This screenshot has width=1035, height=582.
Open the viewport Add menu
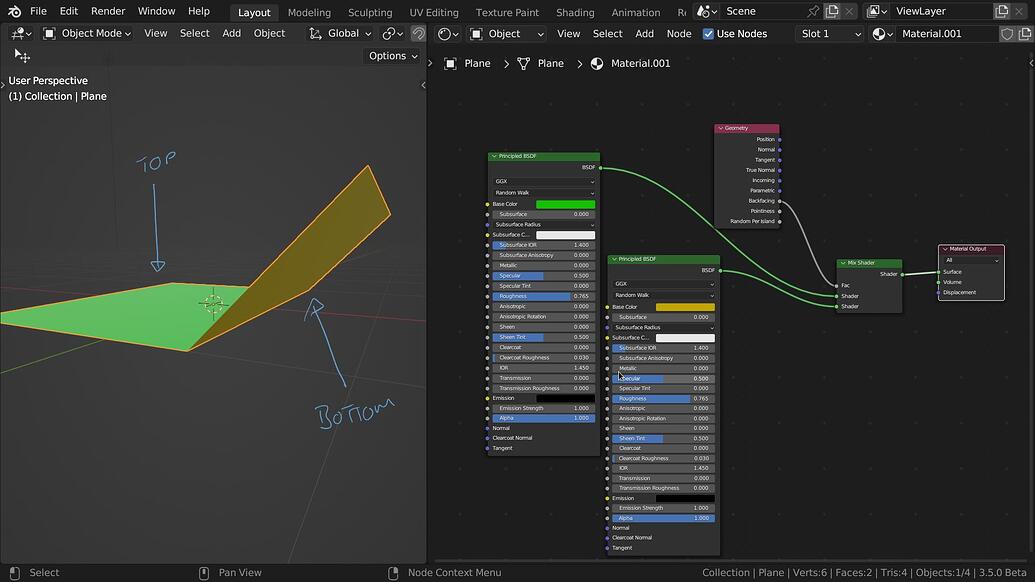tap(231, 33)
